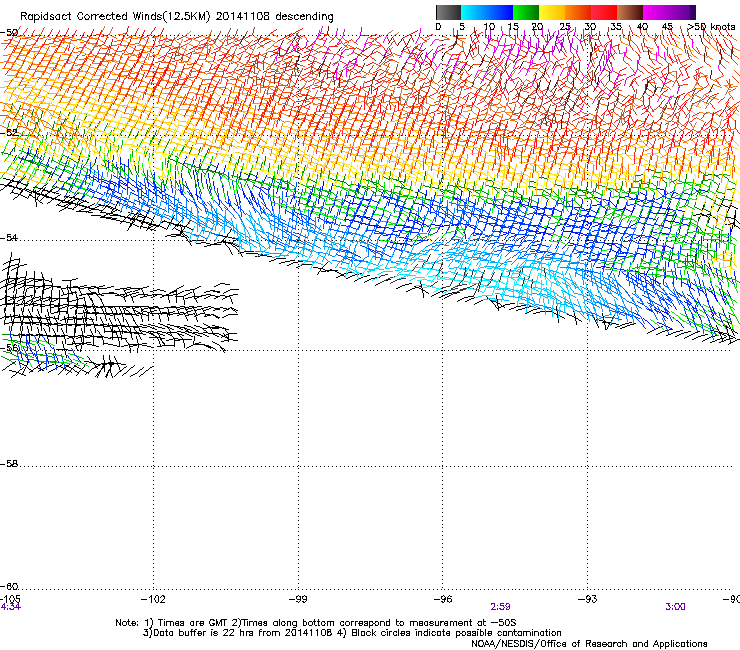Click the longitude label '-99'

tap(298, 599)
